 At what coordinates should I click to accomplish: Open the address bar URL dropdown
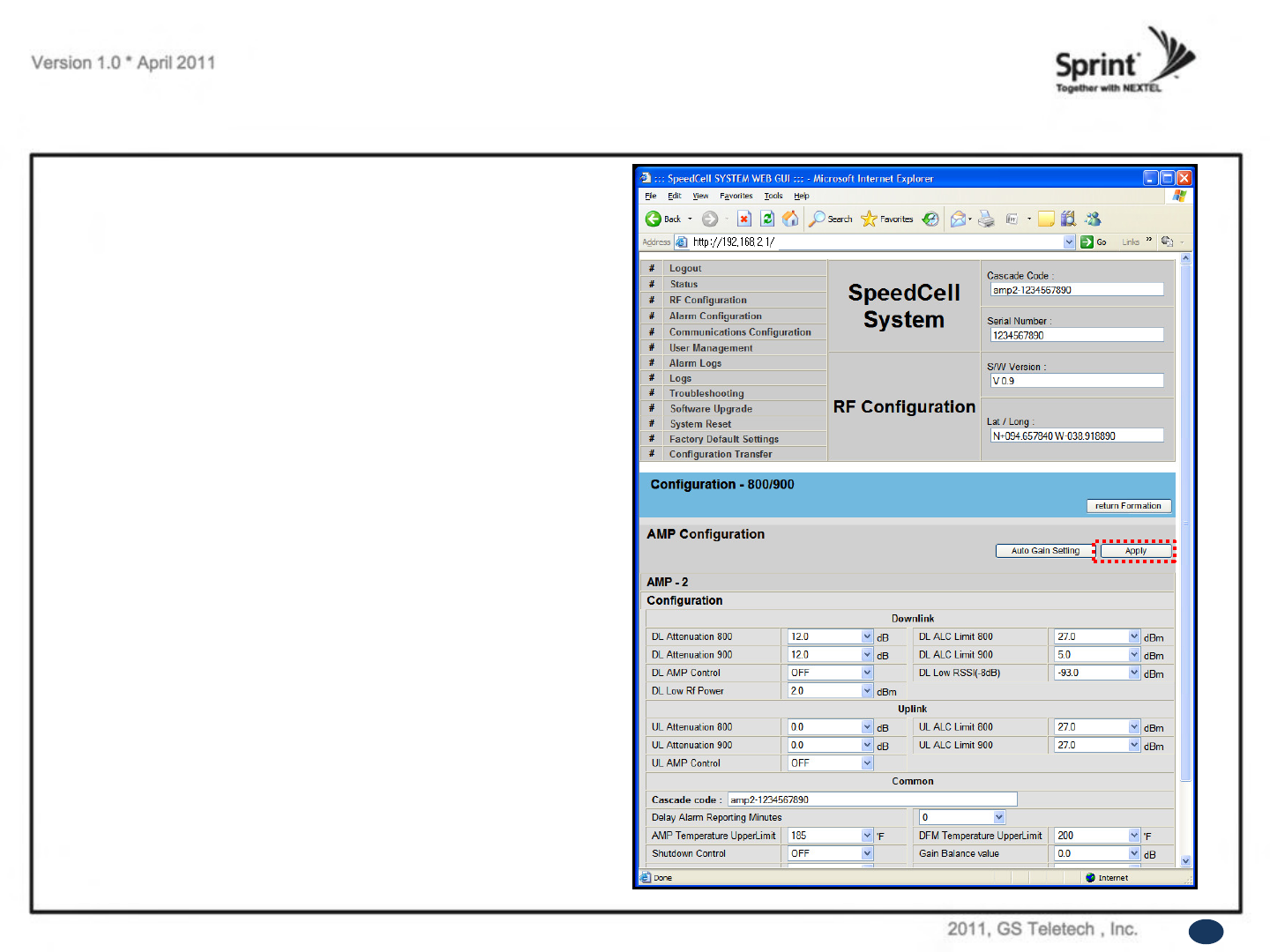[1069, 242]
